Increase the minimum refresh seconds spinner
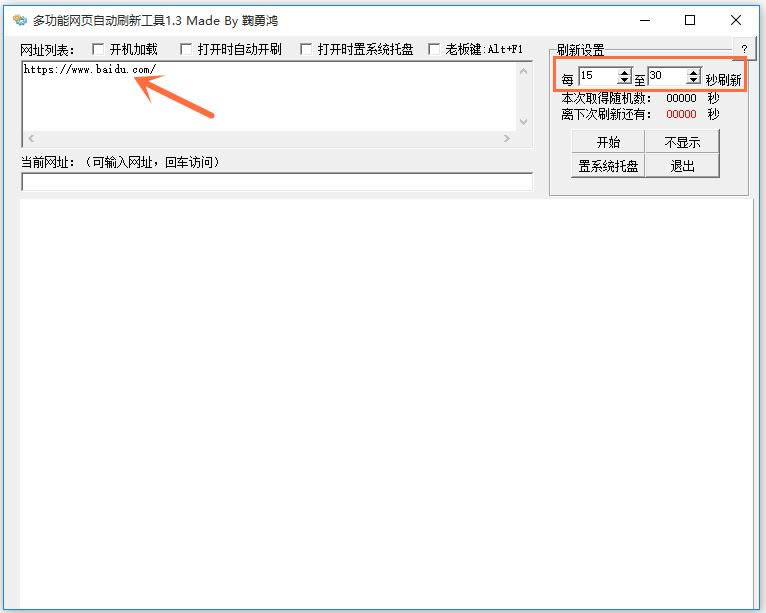Image resolution: width=766 pixels, height=613 pixels. (x=624, y=72)
